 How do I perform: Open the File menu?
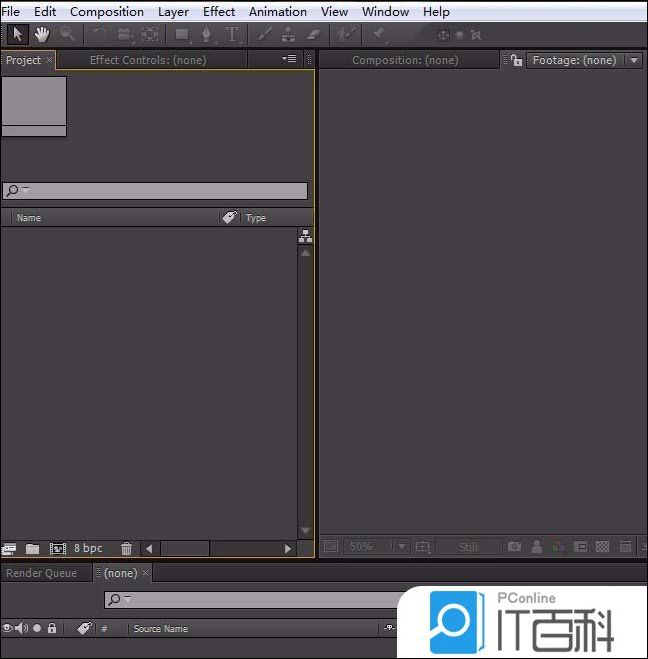click(11, 11)
